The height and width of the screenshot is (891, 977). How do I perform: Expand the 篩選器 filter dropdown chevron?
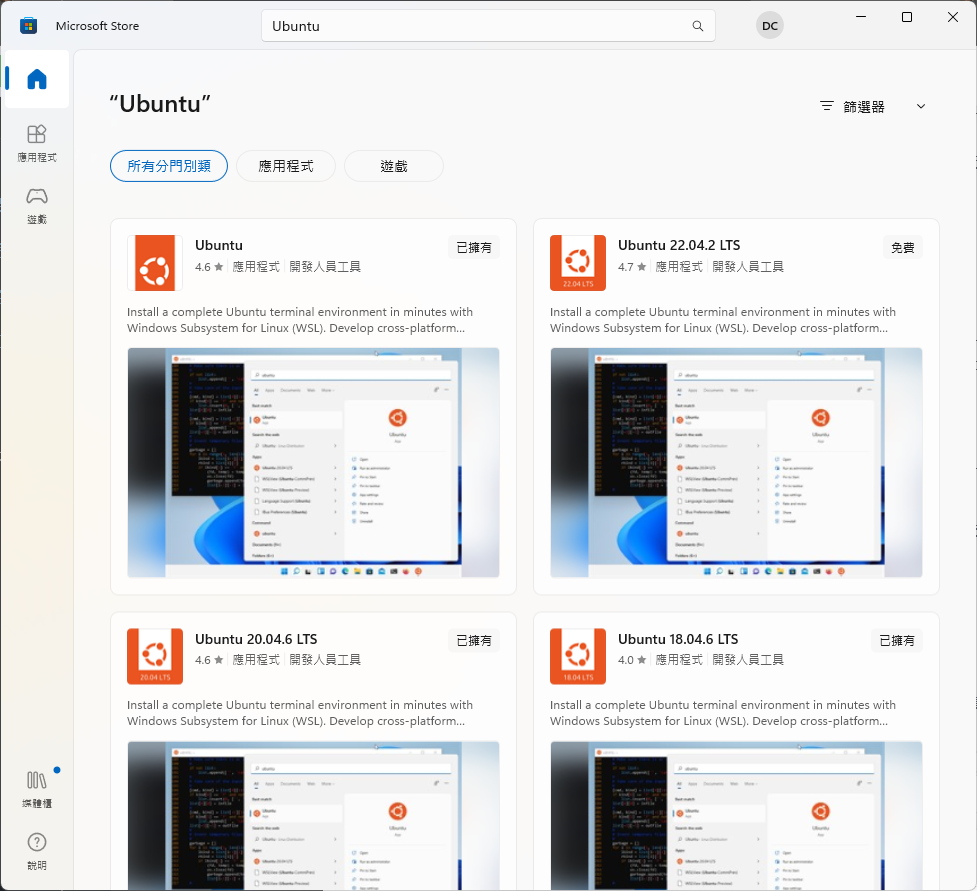[x=921, y=107]
